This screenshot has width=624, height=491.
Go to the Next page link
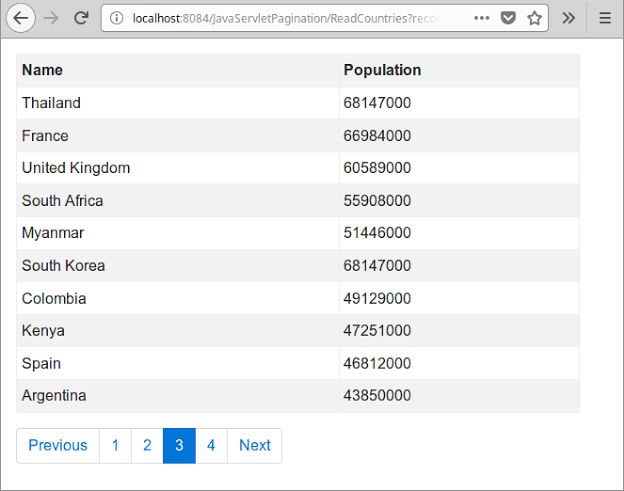[255, 446]
